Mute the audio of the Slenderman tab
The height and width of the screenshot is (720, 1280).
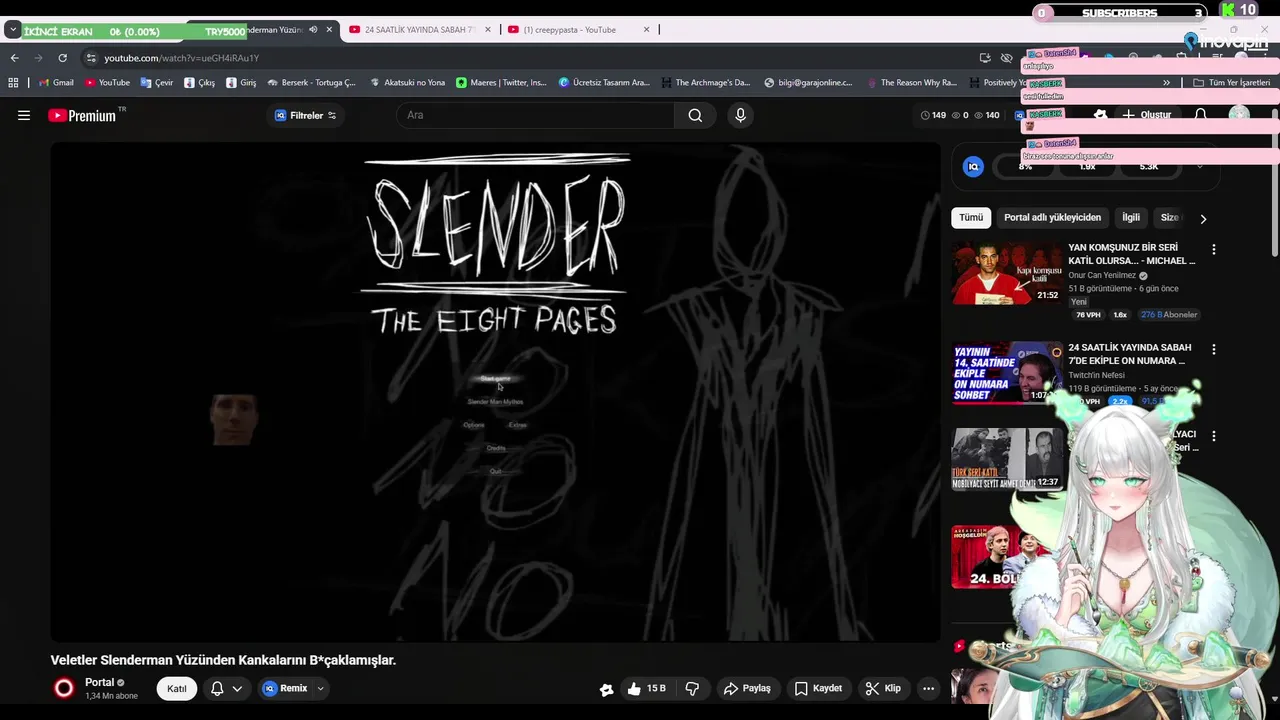point(313,30)
